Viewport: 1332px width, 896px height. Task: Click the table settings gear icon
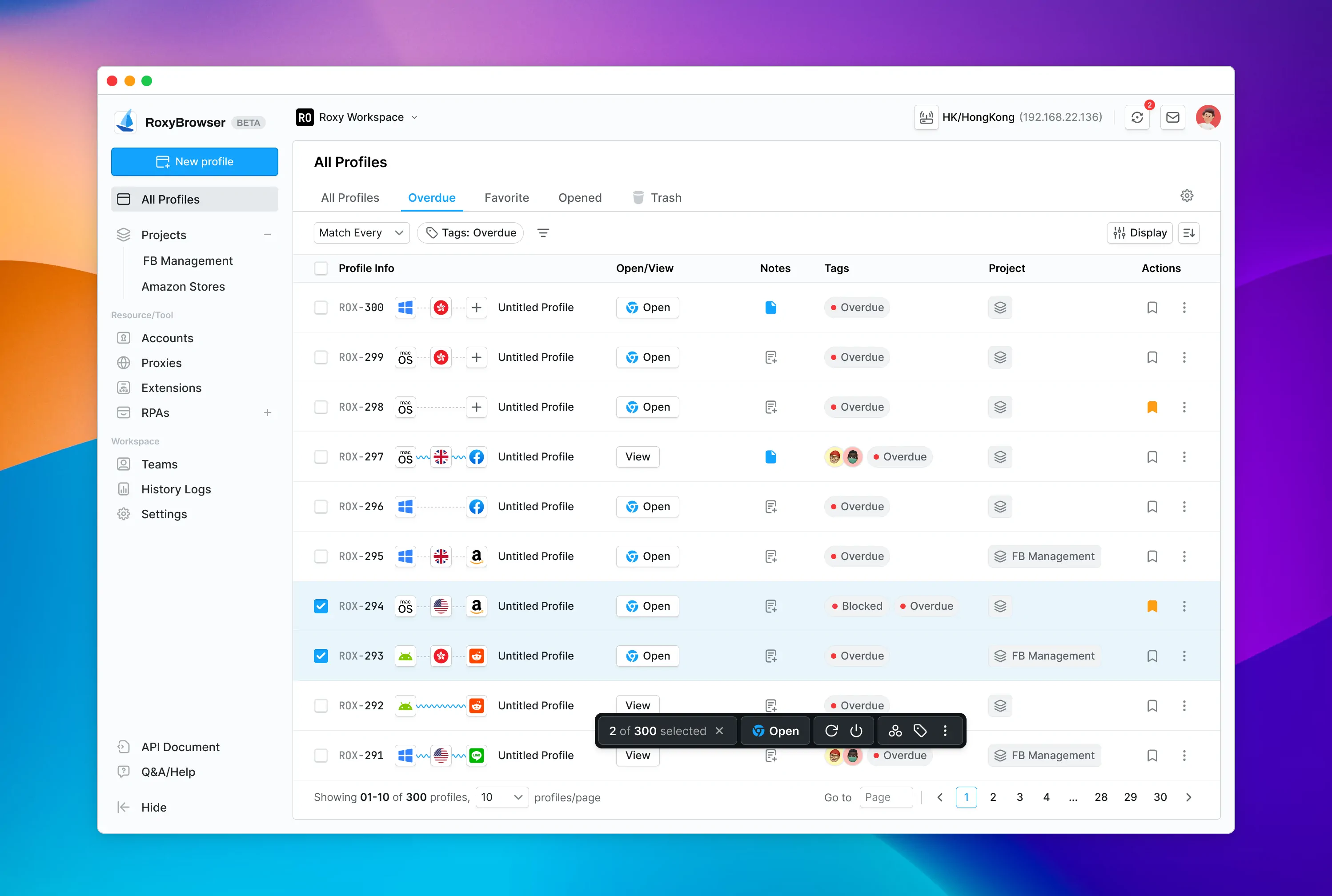pos(1187,196)
